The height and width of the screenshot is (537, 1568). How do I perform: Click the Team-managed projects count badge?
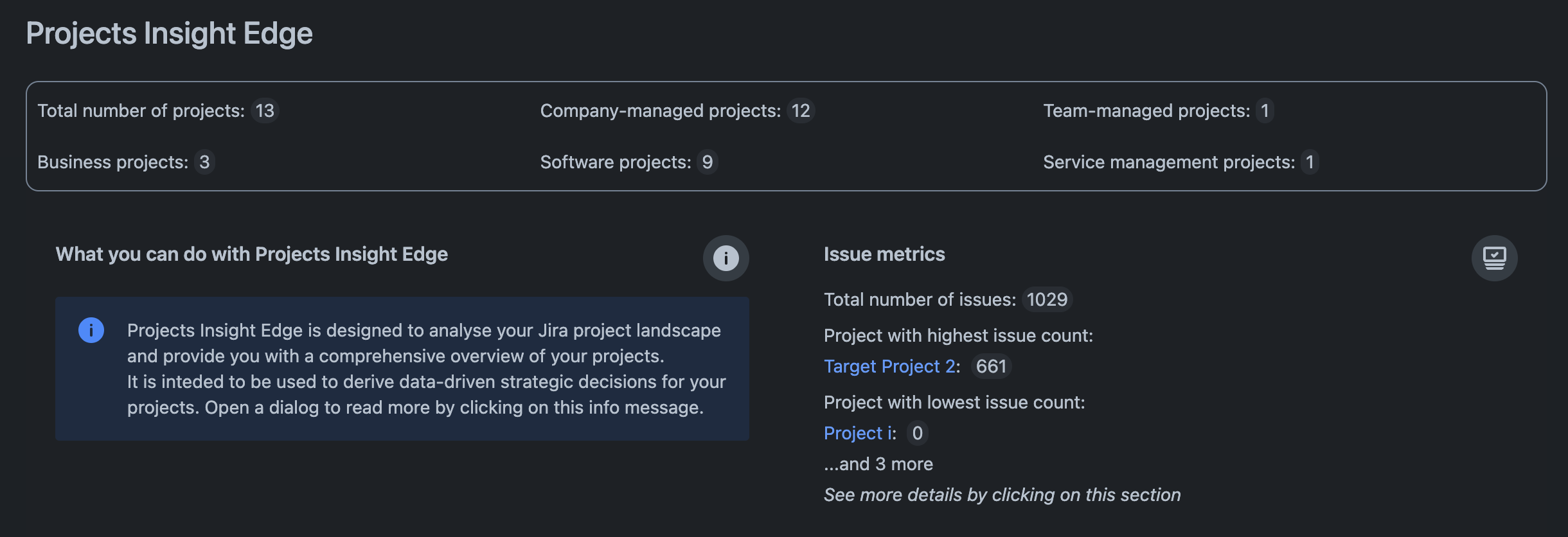[1264, 110]
